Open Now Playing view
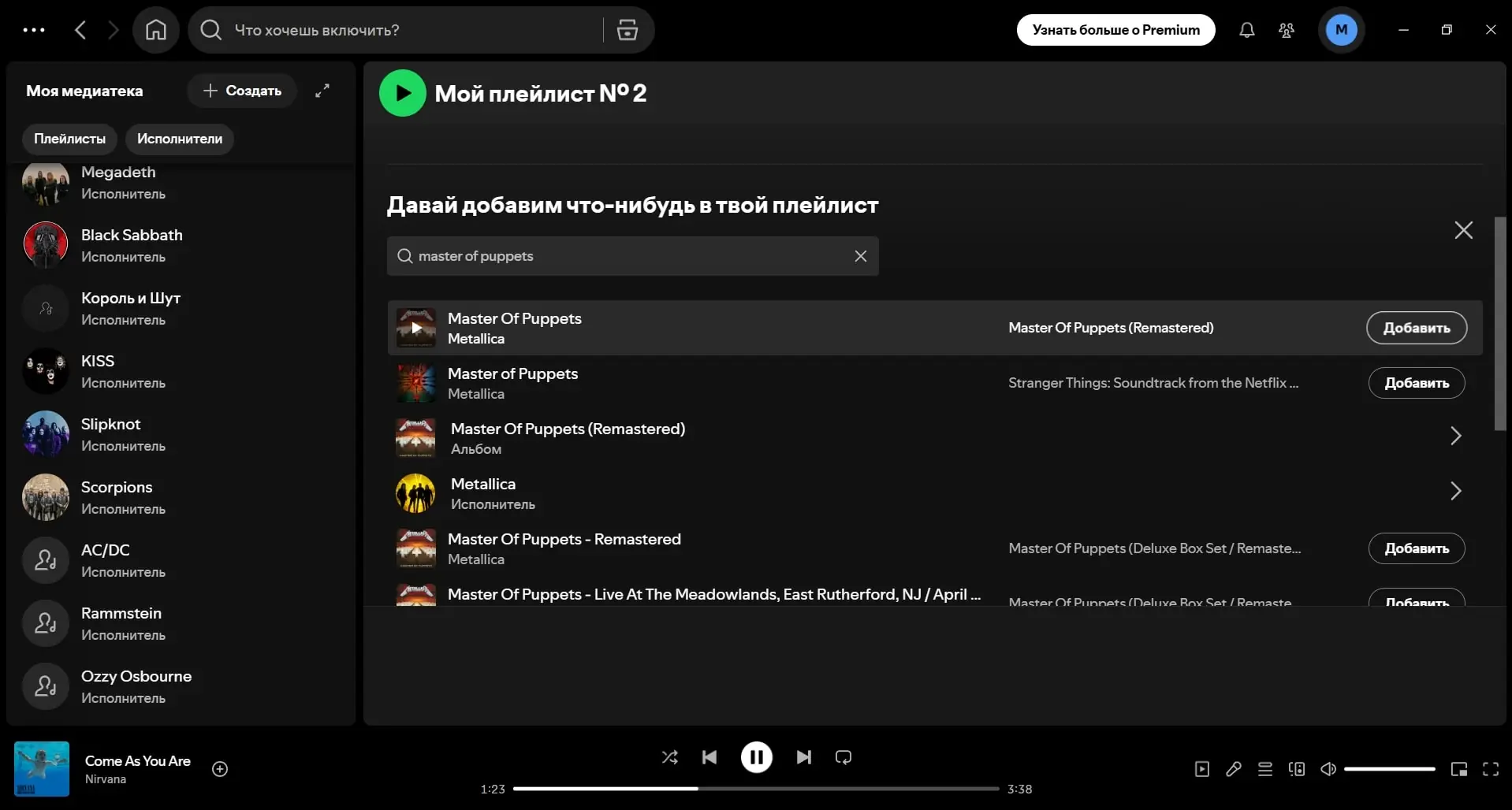Screen dimensions: 1512x810 click(x=1202, y=769)
